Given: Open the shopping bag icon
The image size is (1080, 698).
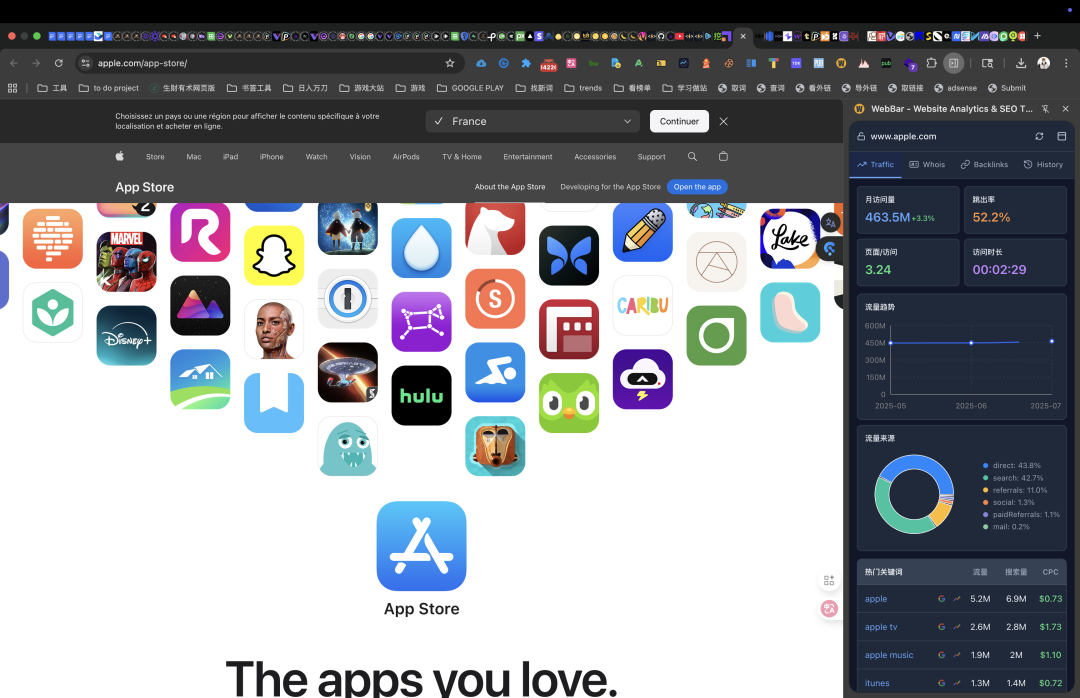Looking at the screenshot, I should pyautogui.click(x=723, y=156).
